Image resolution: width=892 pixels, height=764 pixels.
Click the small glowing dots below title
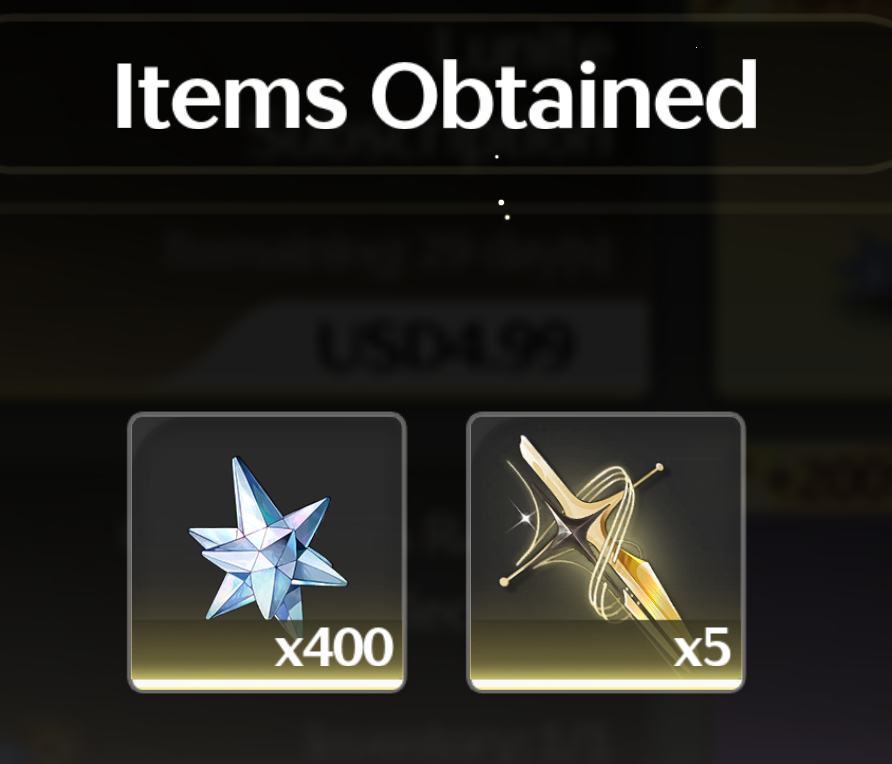(502, 209)
